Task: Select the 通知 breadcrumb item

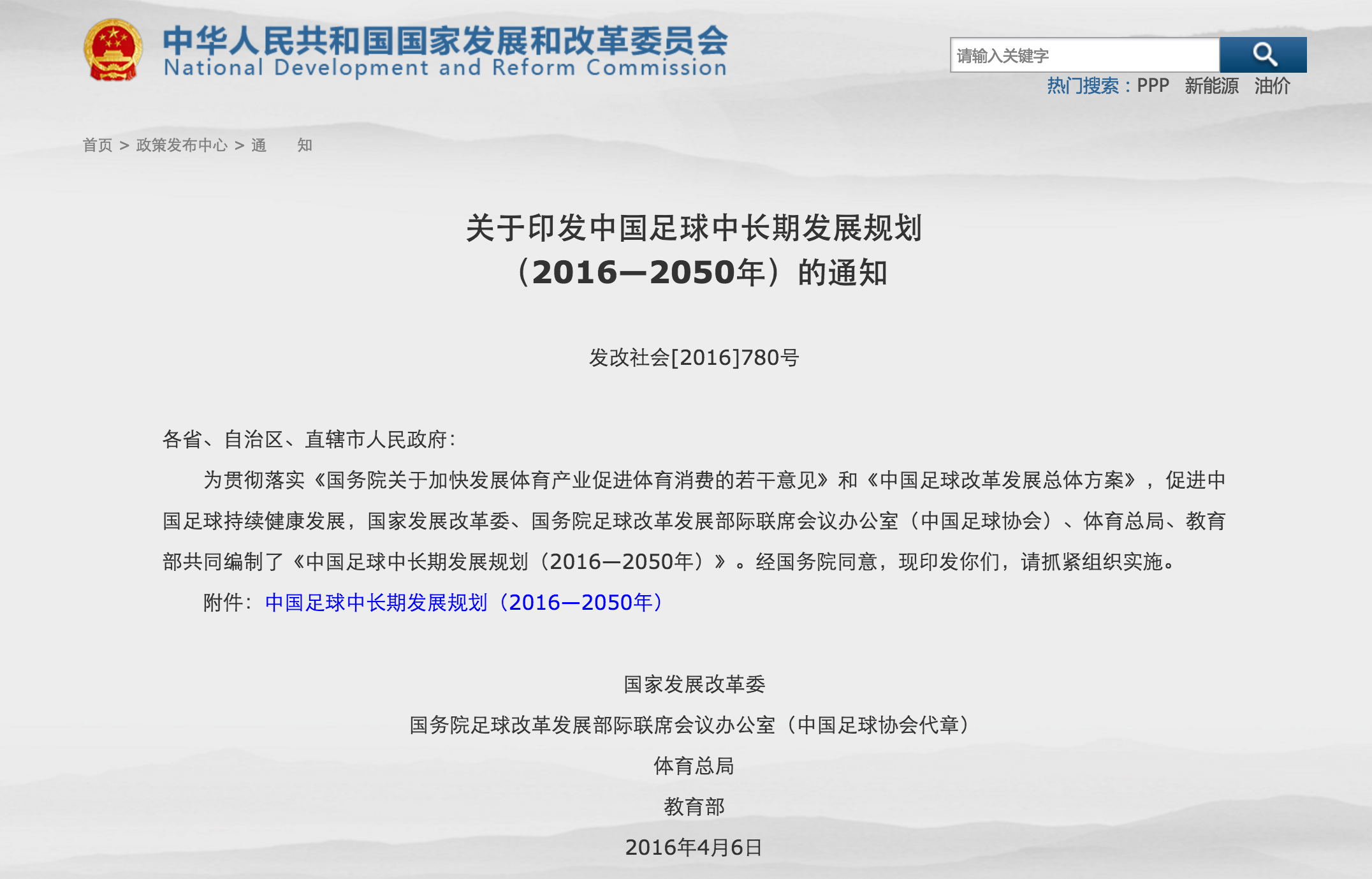Action: pos(281,145)
